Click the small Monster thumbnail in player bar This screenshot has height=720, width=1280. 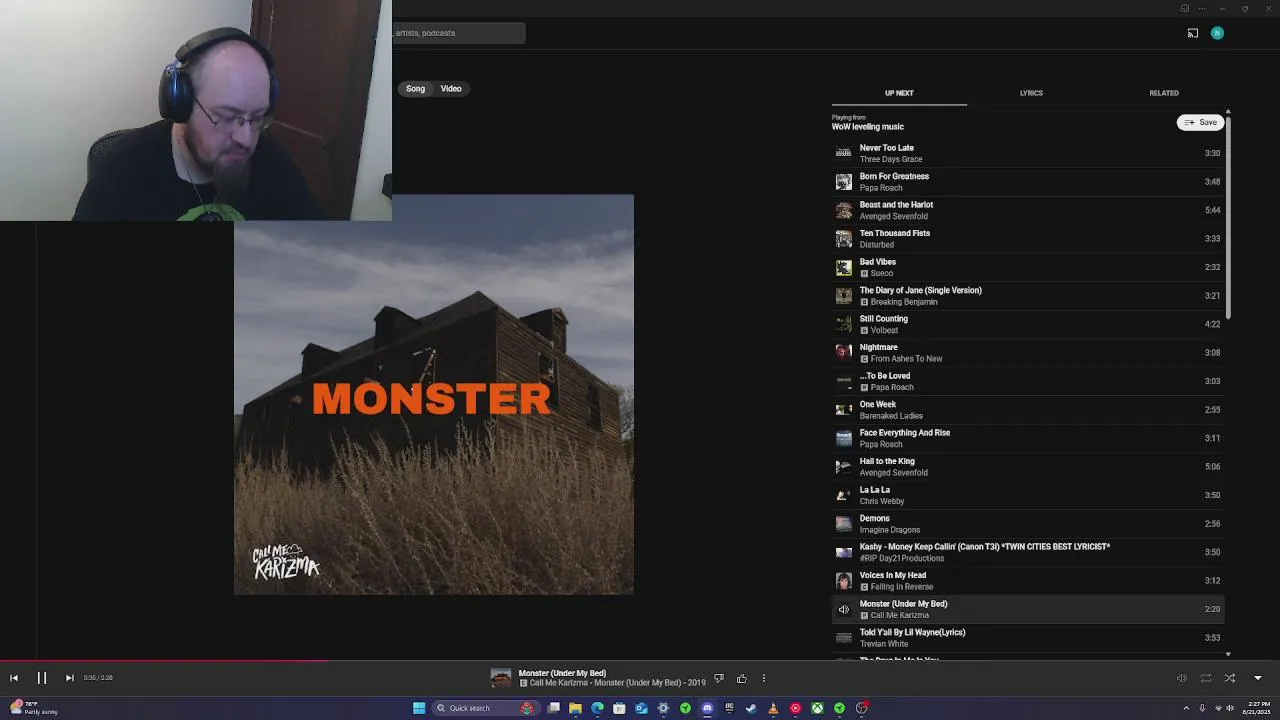coord(501,678)
